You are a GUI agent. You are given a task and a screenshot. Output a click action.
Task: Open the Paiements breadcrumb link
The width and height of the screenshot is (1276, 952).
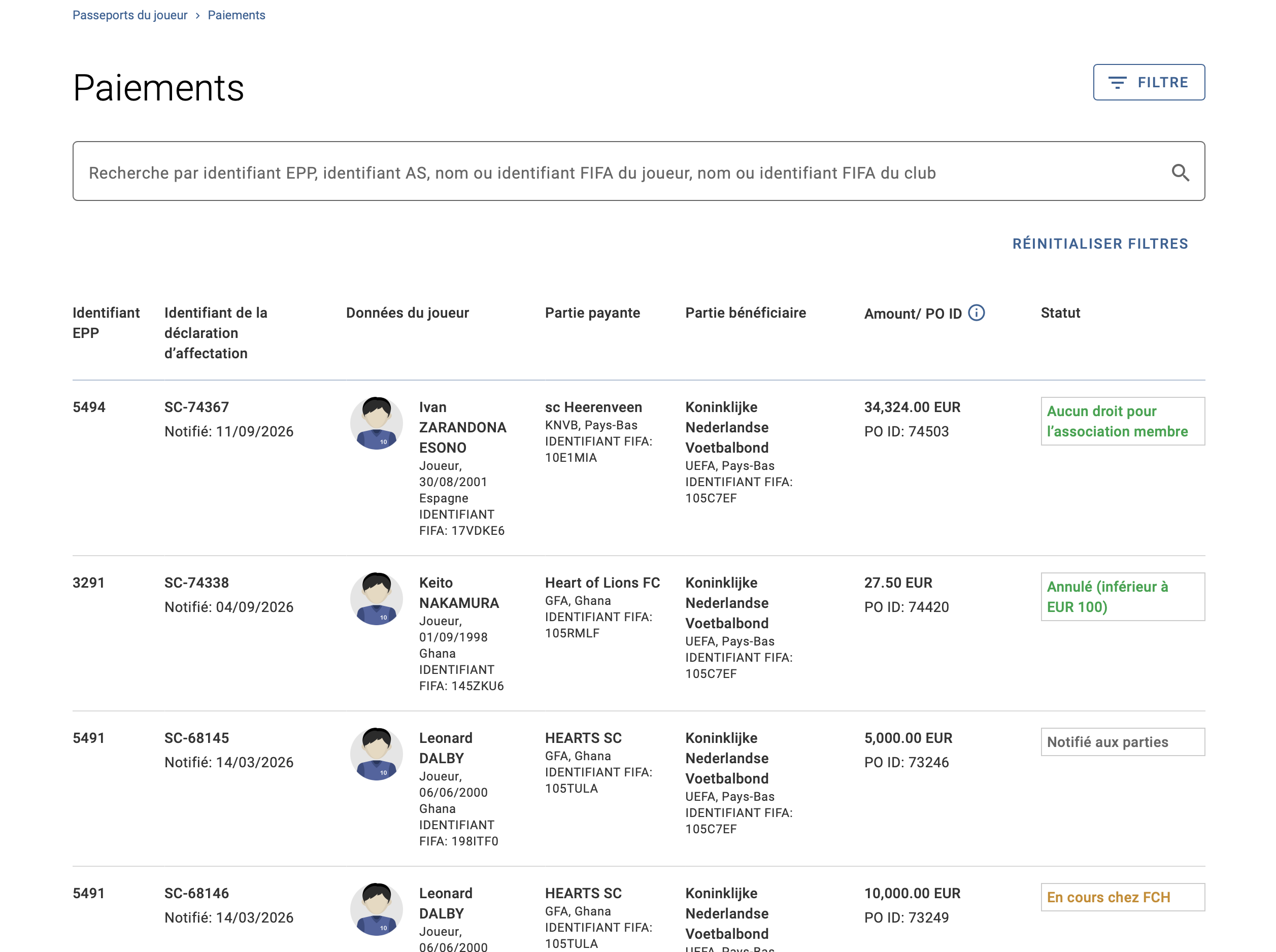click(x=237, y=15)
